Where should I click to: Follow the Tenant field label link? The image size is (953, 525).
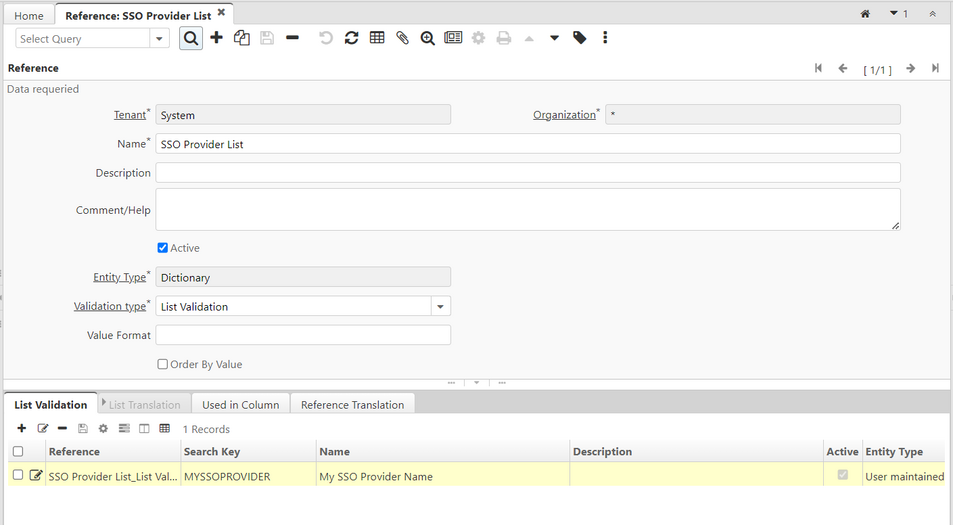(129, 115)
